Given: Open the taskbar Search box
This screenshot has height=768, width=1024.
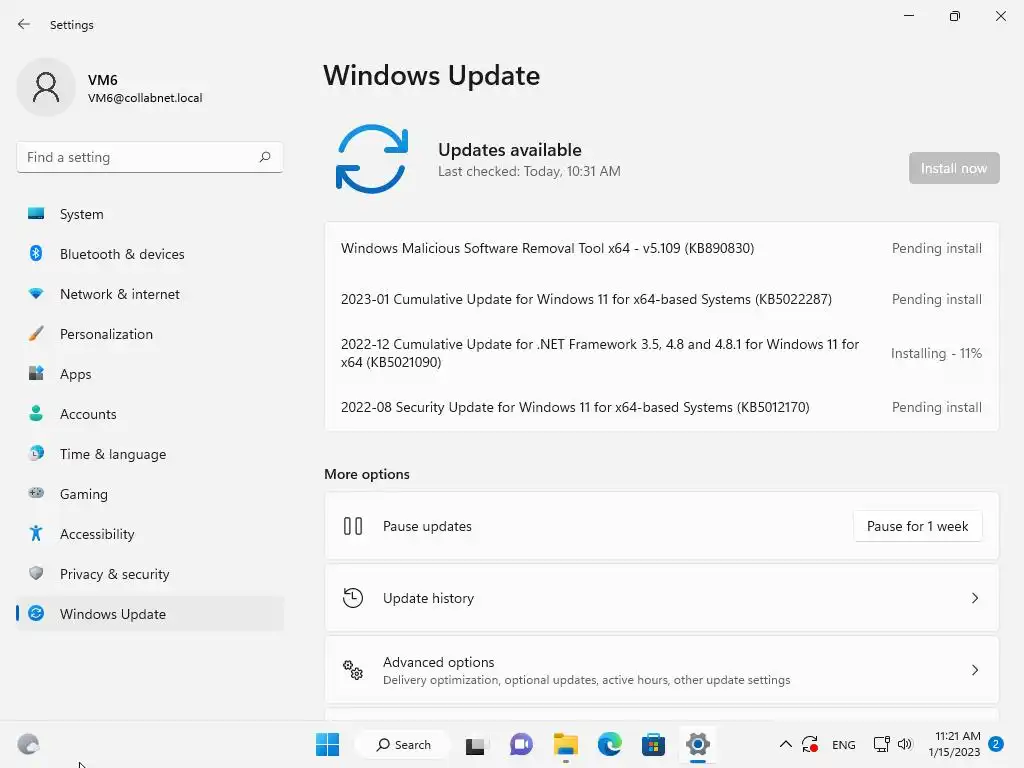Looking at the screenshot, I should (403, 744).
